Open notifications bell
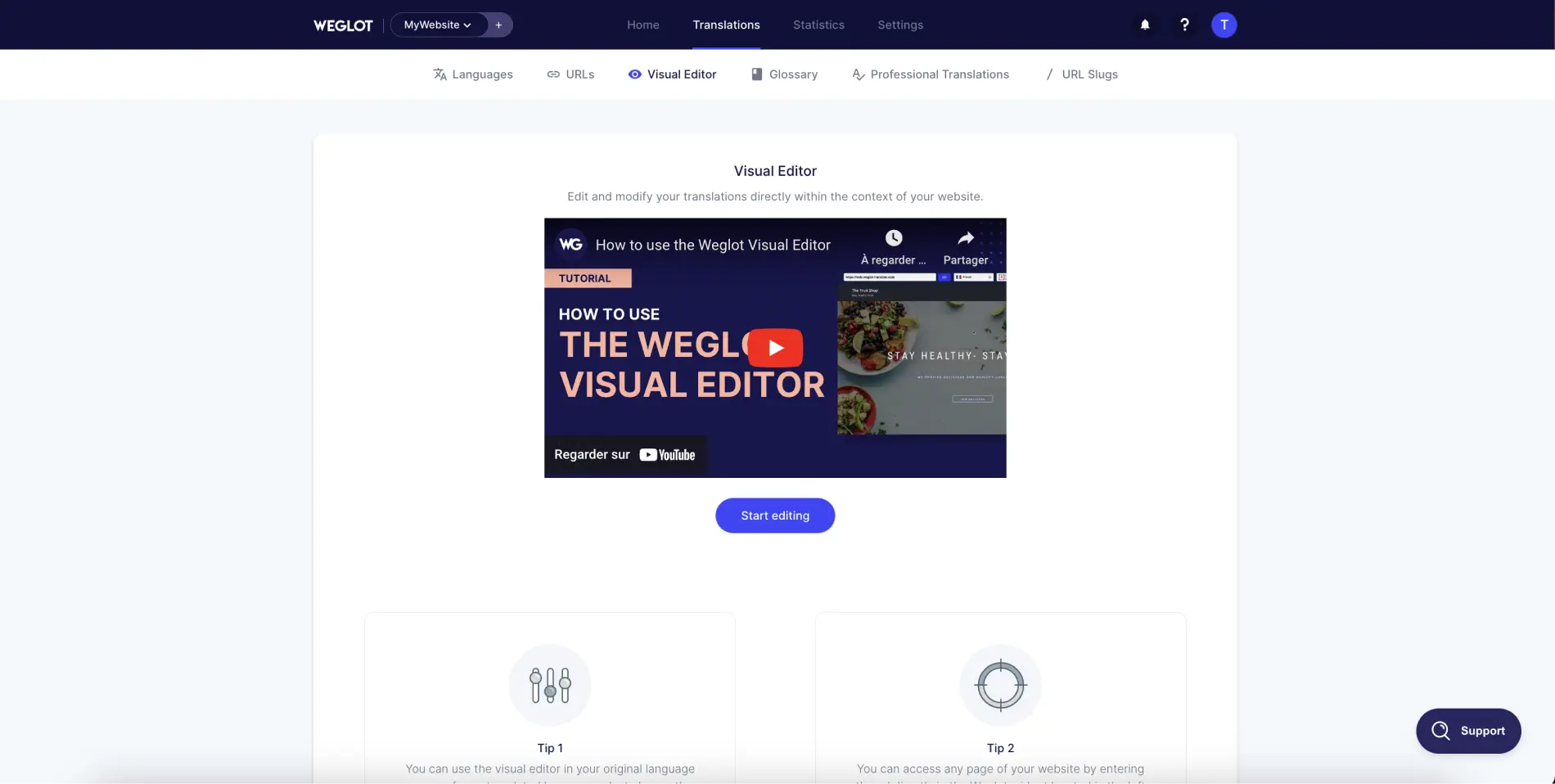 pyautogui.click(x=1145, y=25)
